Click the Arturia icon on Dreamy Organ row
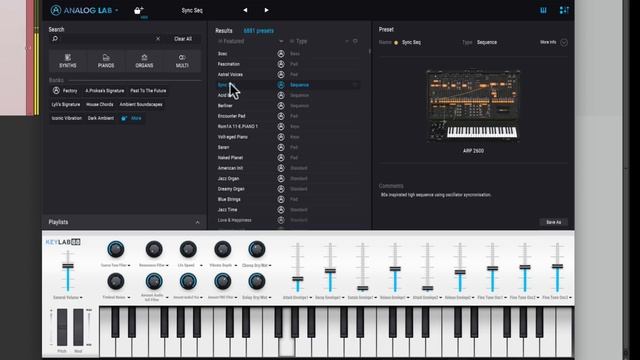The height and width of the screenshot is (360, 640). (x=281, y=189)
